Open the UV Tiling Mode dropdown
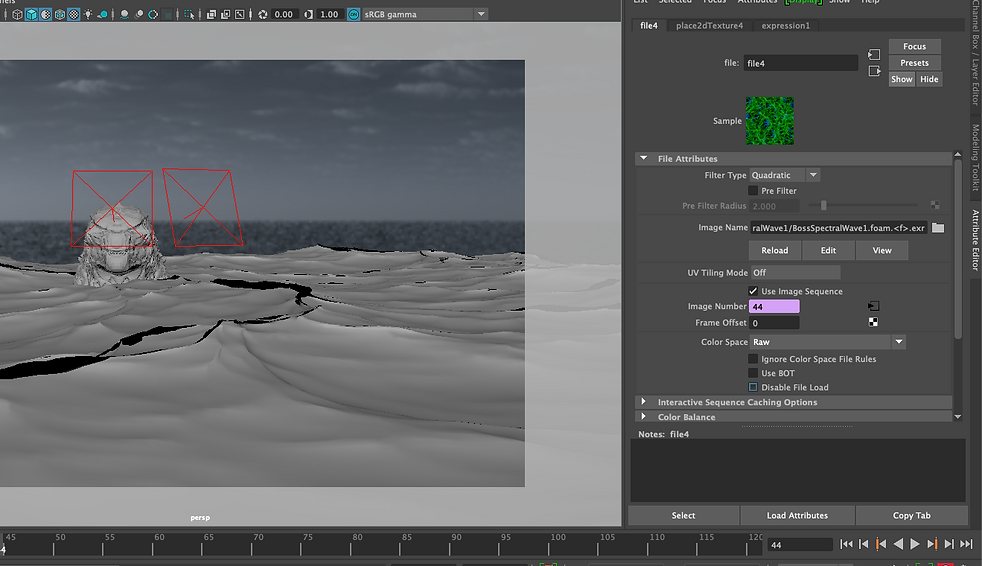The image size is (982, 566). (x=795, y=272)
